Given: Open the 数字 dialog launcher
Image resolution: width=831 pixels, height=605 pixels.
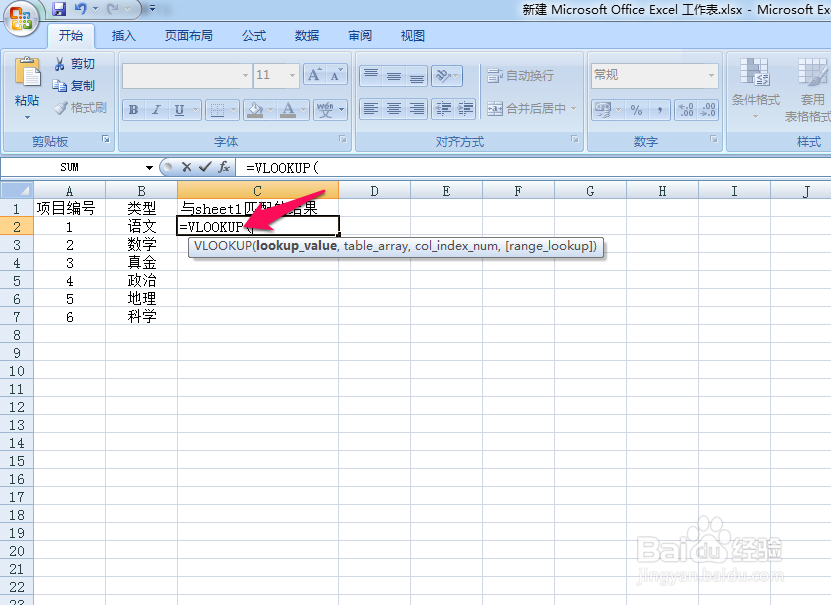Looking at the screenshot, I should (x=714, y=139).
